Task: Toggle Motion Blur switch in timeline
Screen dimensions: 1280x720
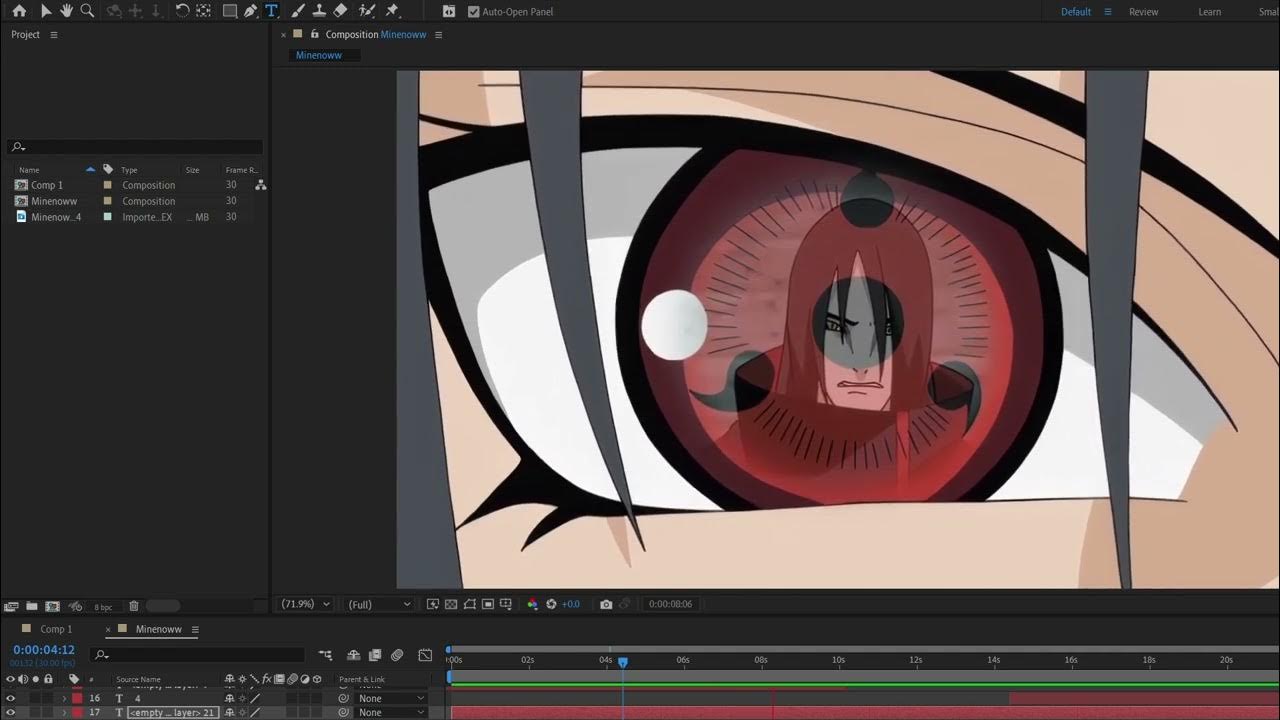Action: point(397,655)
